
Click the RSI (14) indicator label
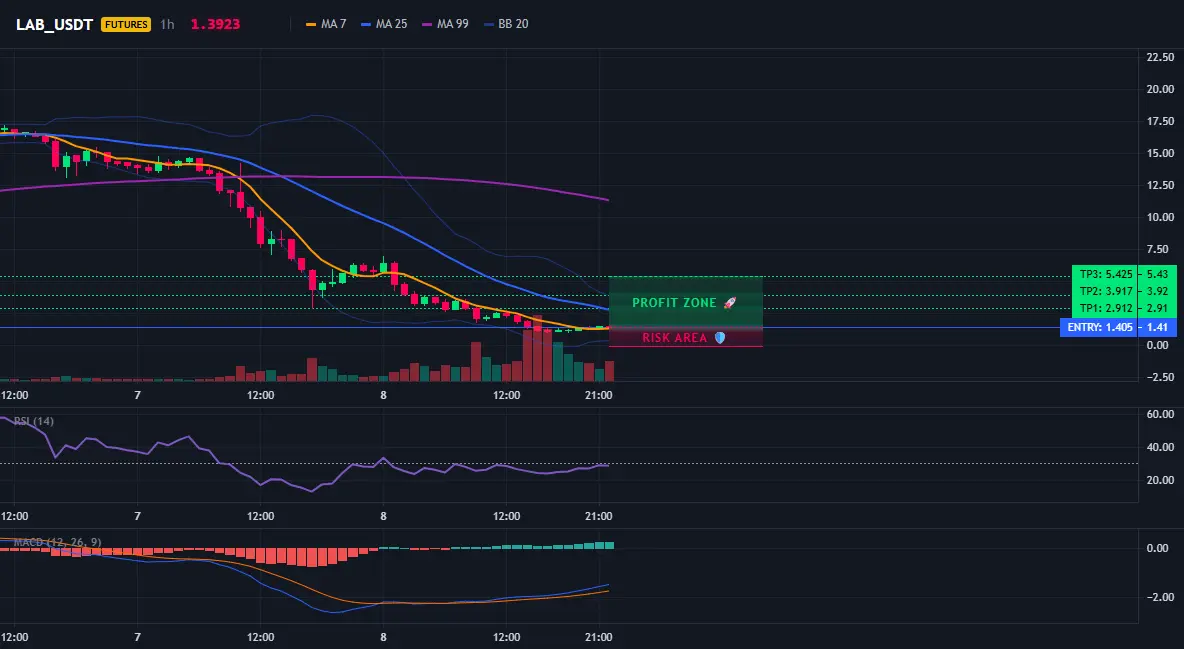click(x=34, y=421)
